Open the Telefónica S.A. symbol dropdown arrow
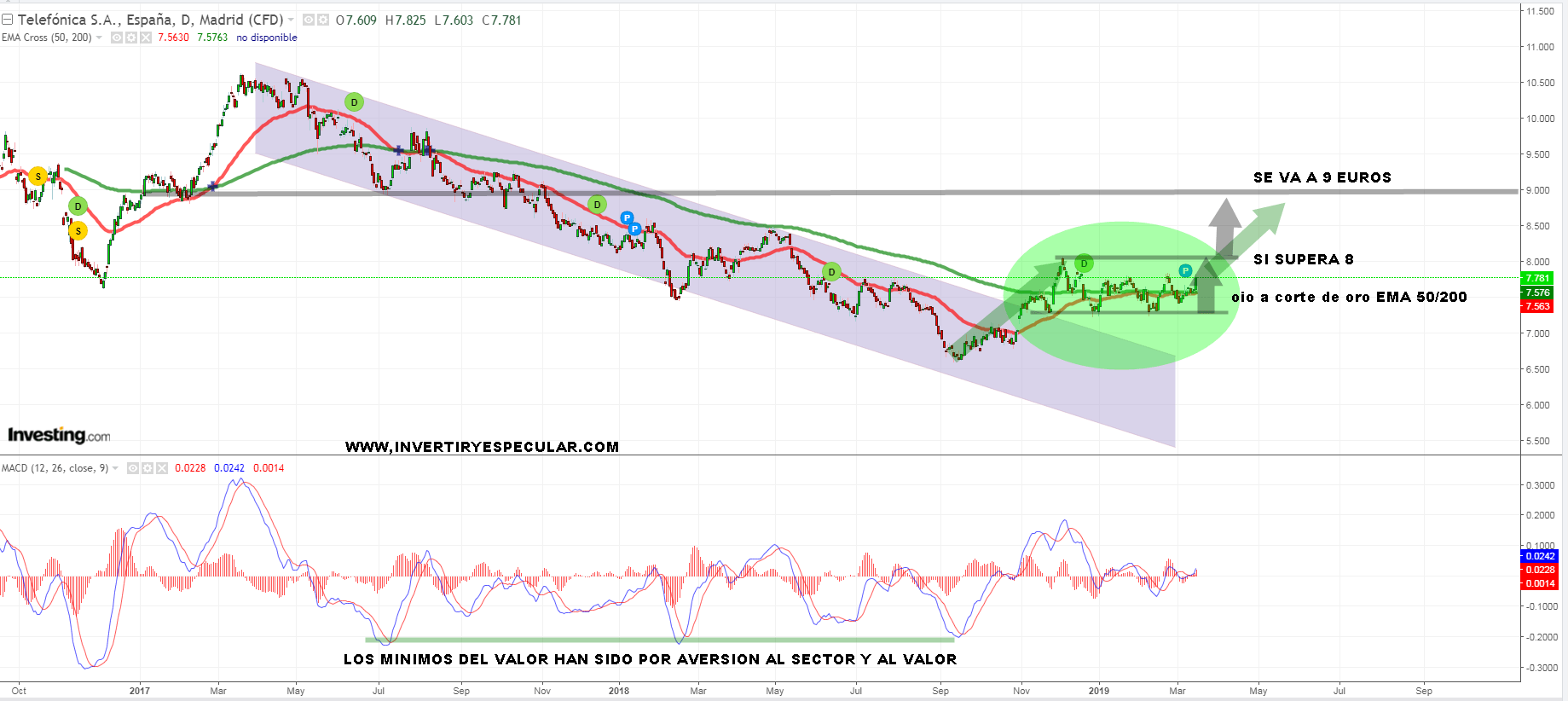 pyautogui.click(x=291, y=20)
